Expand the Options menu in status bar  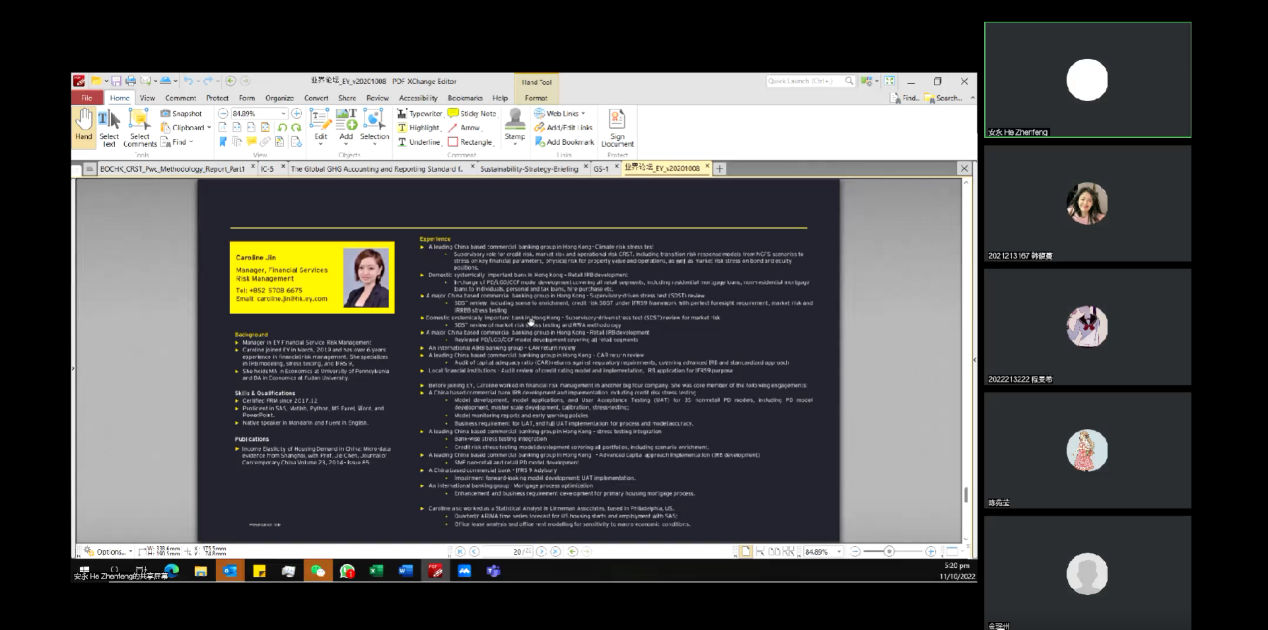(109, 551)
